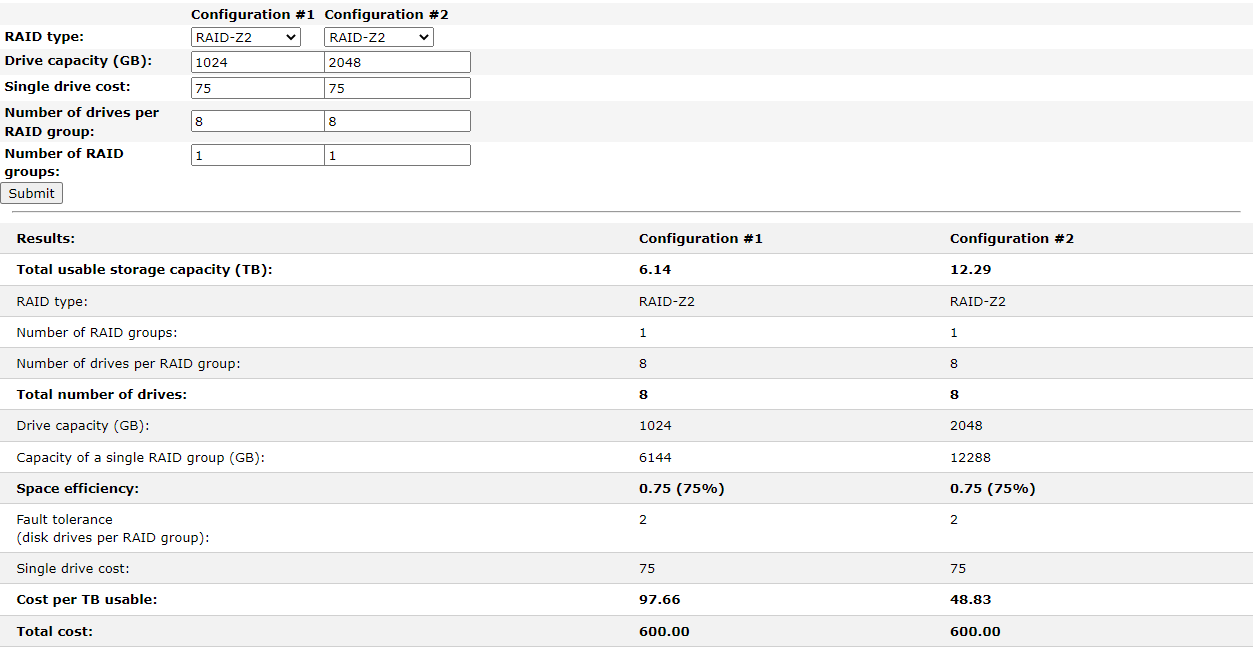Click the 'Space efficiency:' row label
Image resolution: width=1255 pixels, height=649 pixels.
coord(78,489)
